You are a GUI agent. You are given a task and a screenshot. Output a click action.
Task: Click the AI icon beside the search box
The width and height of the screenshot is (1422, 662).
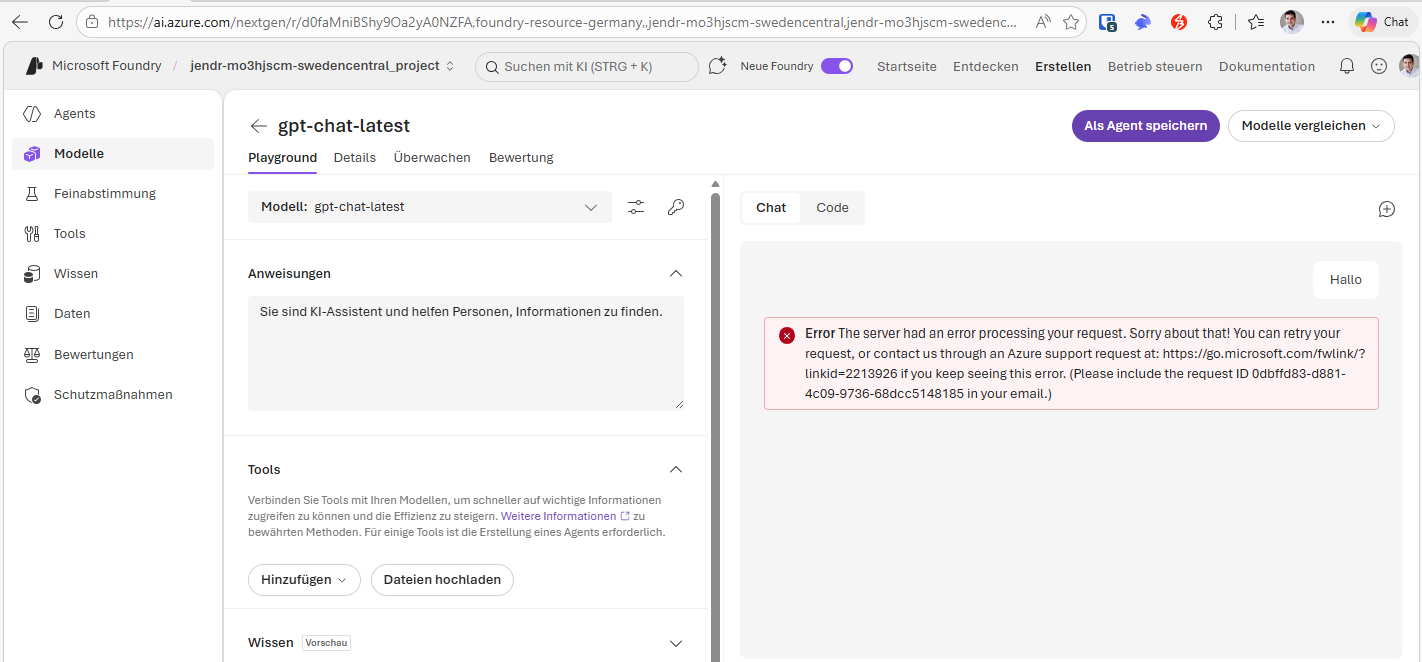click(717, 66)
